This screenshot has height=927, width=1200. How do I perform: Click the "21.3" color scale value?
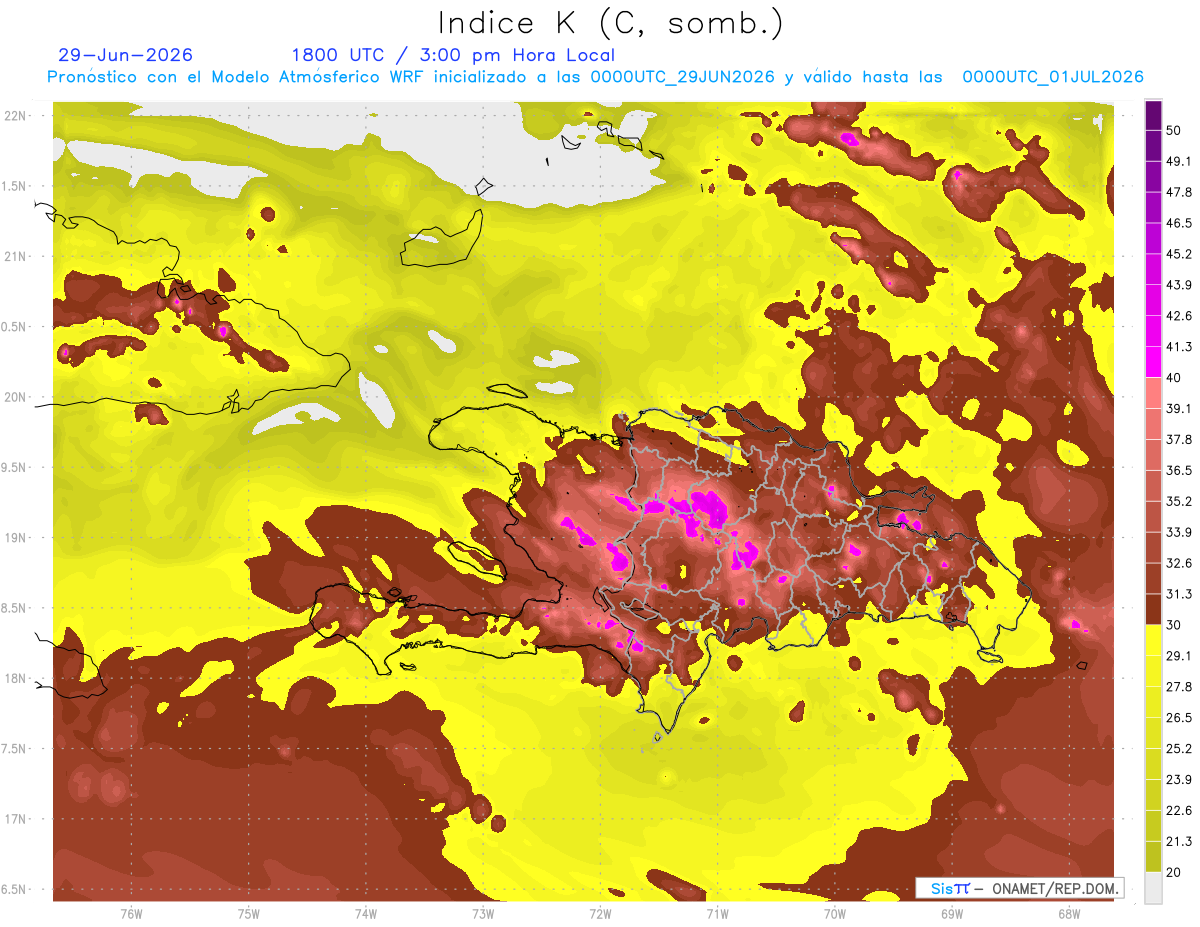(1178, 841)
